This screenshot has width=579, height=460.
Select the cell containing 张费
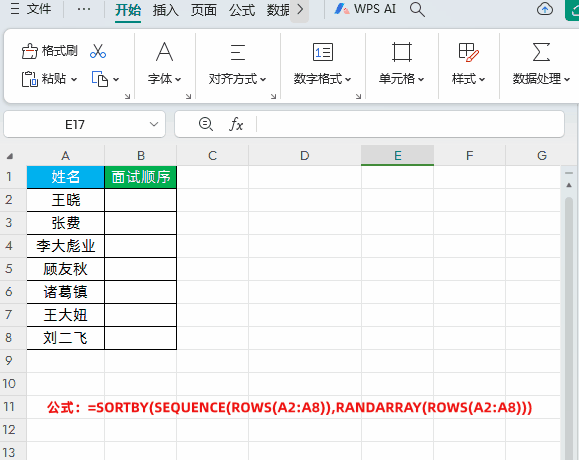65,223
